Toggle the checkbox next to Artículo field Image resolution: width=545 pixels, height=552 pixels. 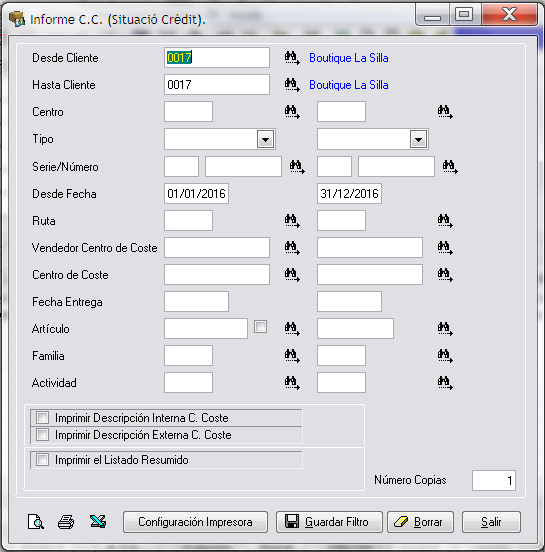coord(261,327)
